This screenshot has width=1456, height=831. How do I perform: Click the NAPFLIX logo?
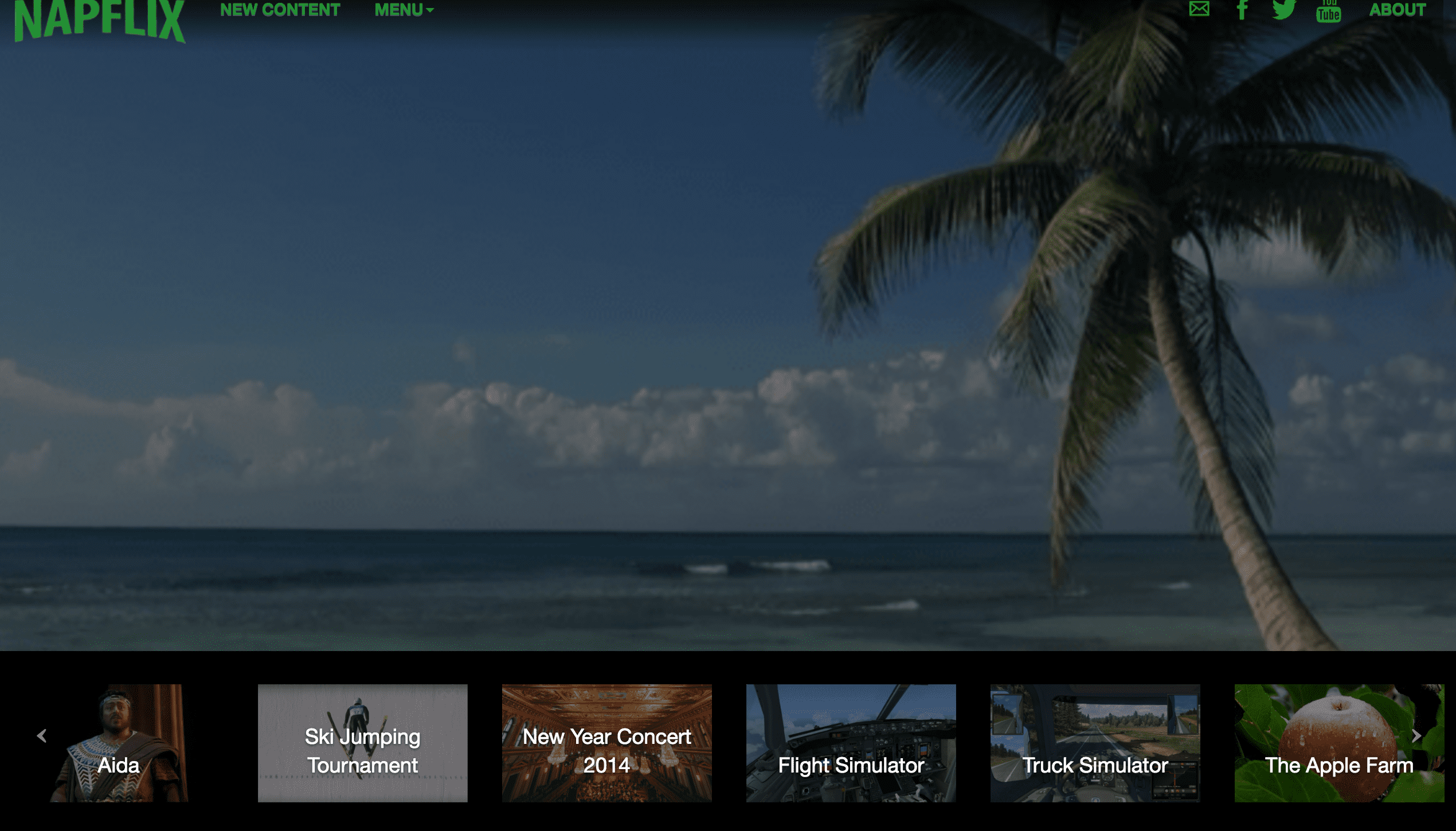[100, 19]
